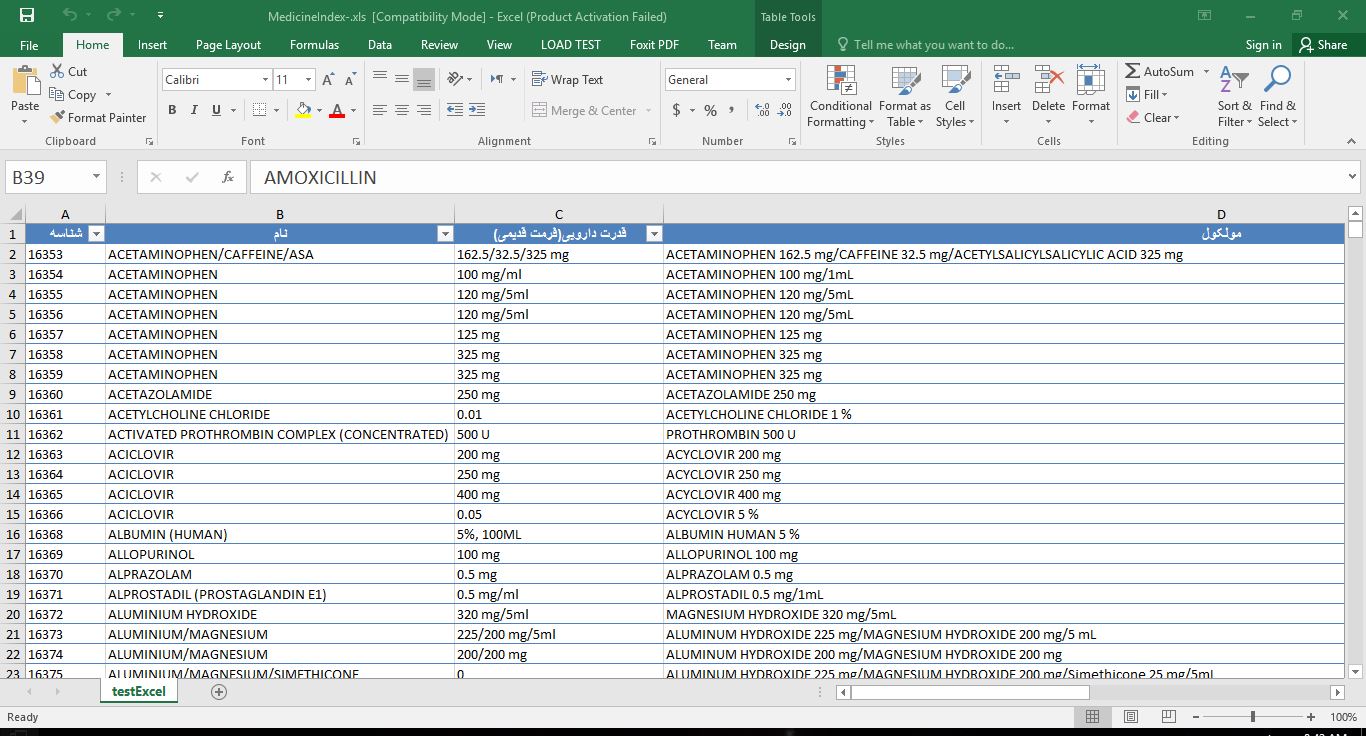Viewport: 1366px width, 736px height.
Task: Click AutoSum
Action: 1160,72
